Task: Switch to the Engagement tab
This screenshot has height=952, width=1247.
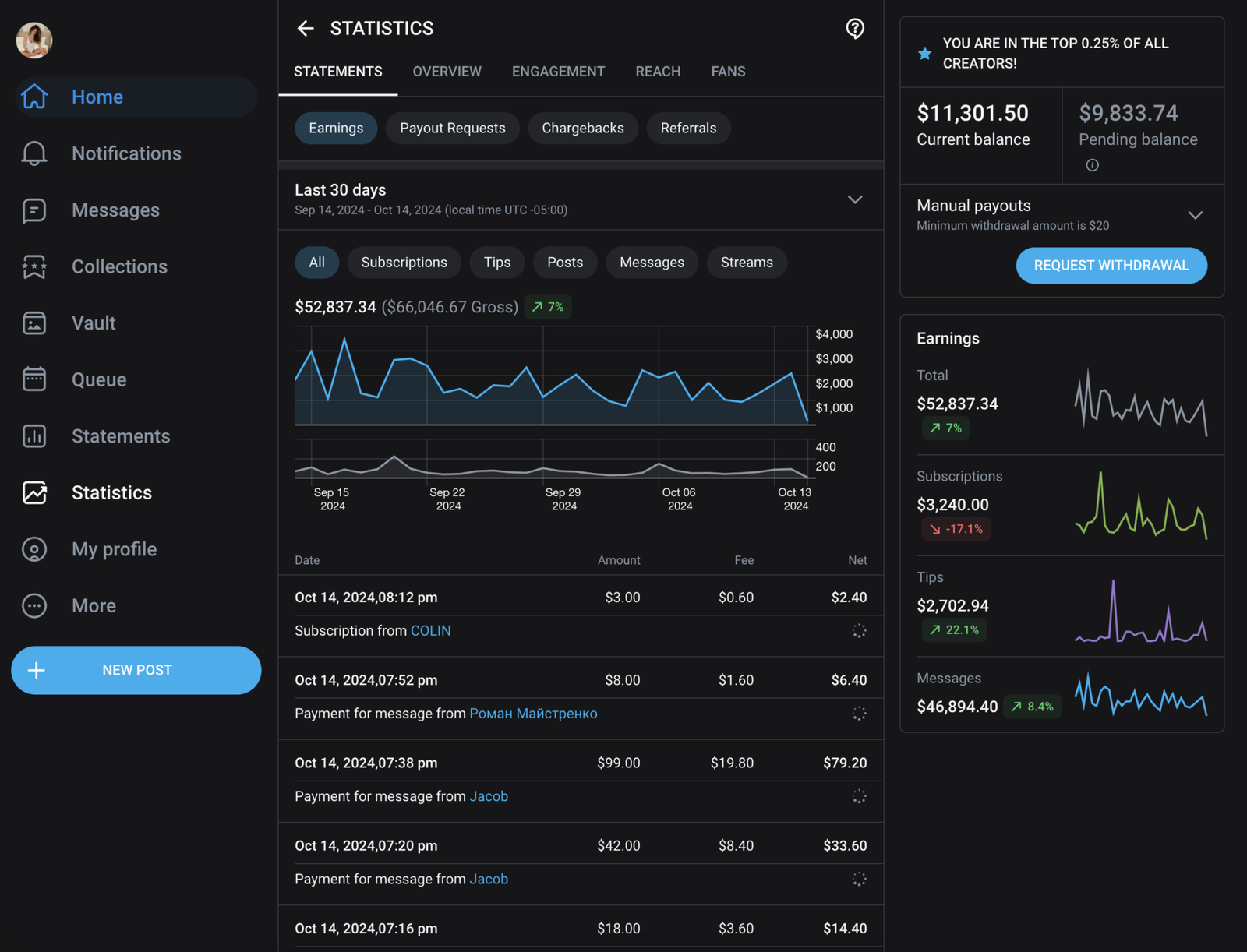Action: tap(558, 72)
